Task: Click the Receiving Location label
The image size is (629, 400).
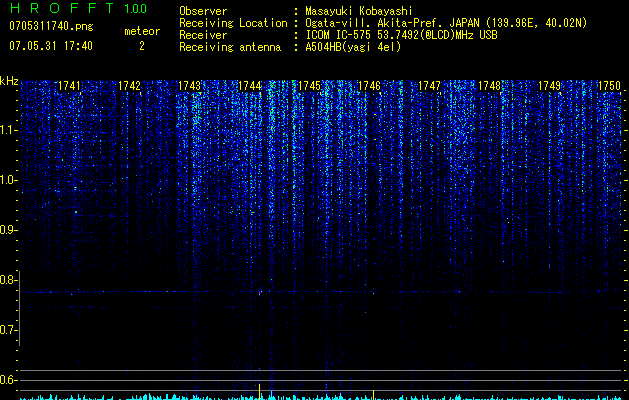Action: (x=233, y=23)
